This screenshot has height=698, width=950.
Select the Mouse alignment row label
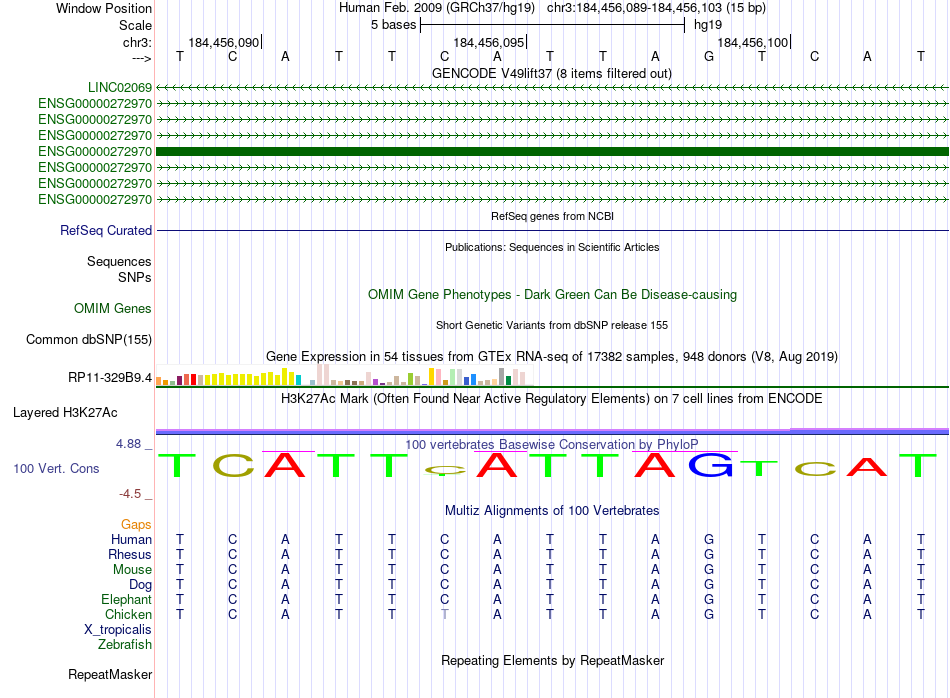(132, 570)
